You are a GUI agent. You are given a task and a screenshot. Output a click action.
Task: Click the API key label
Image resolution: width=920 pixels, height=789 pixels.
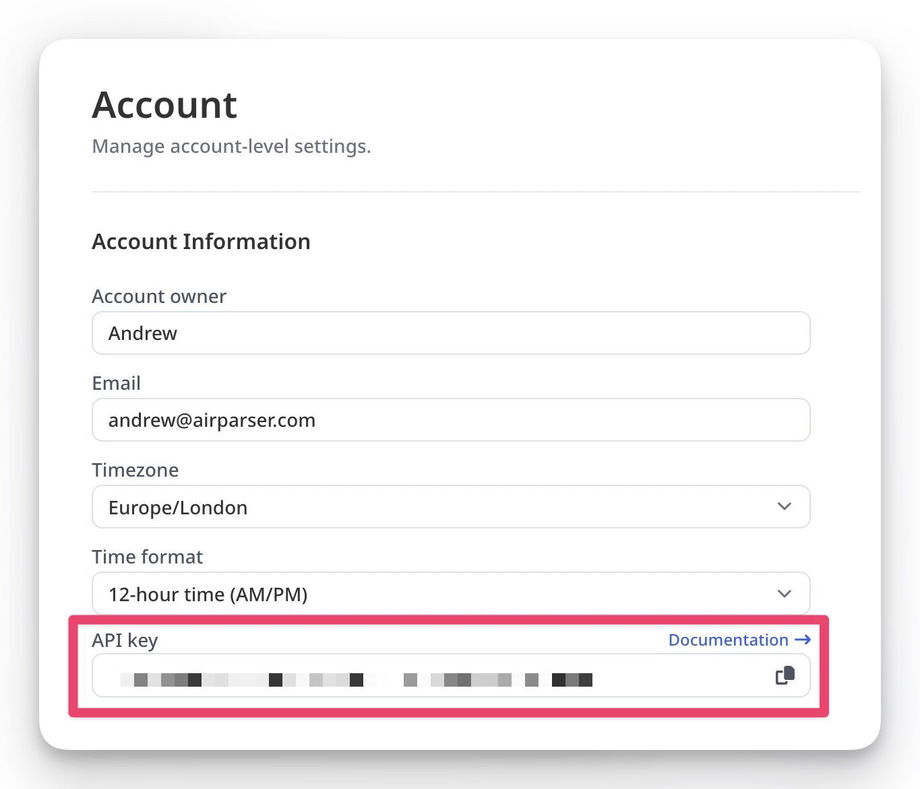(125, 640)
